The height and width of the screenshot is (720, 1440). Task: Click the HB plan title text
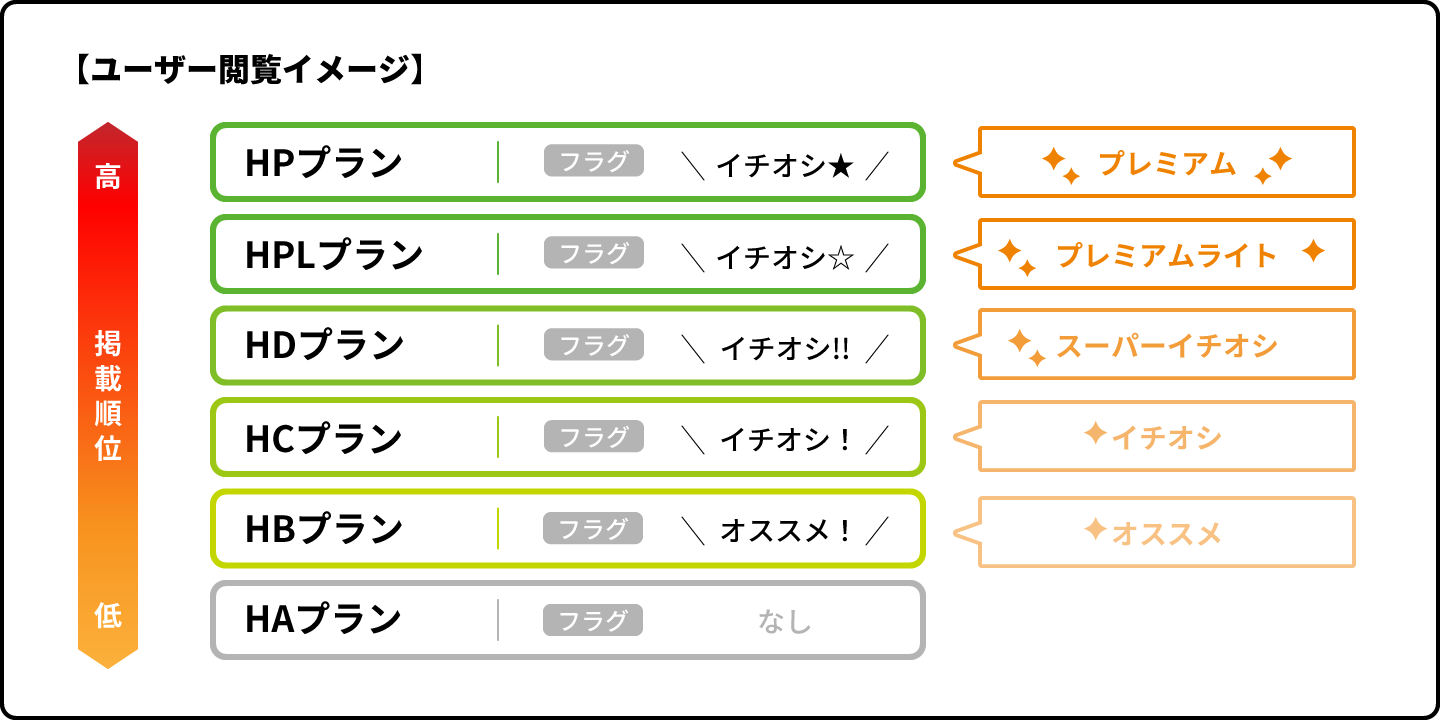pyautogui.click(x=323, y=529)
